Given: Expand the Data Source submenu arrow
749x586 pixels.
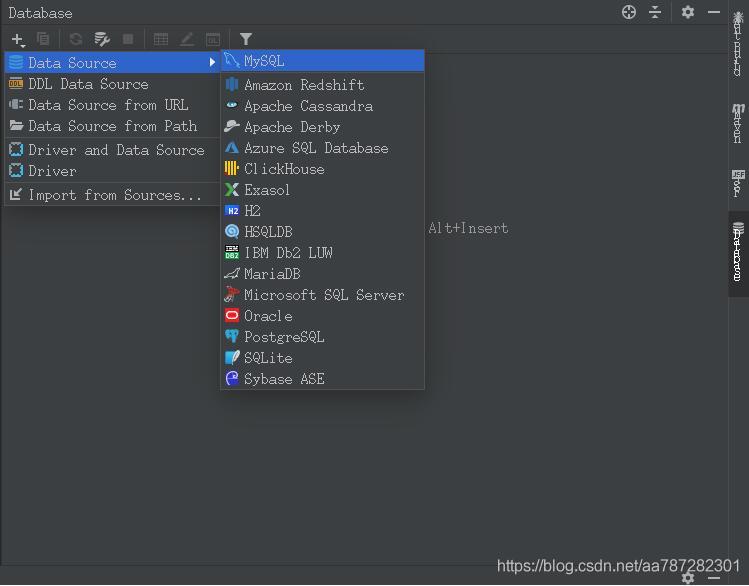Looking at the screenshot, I should (x=212, y=63).
